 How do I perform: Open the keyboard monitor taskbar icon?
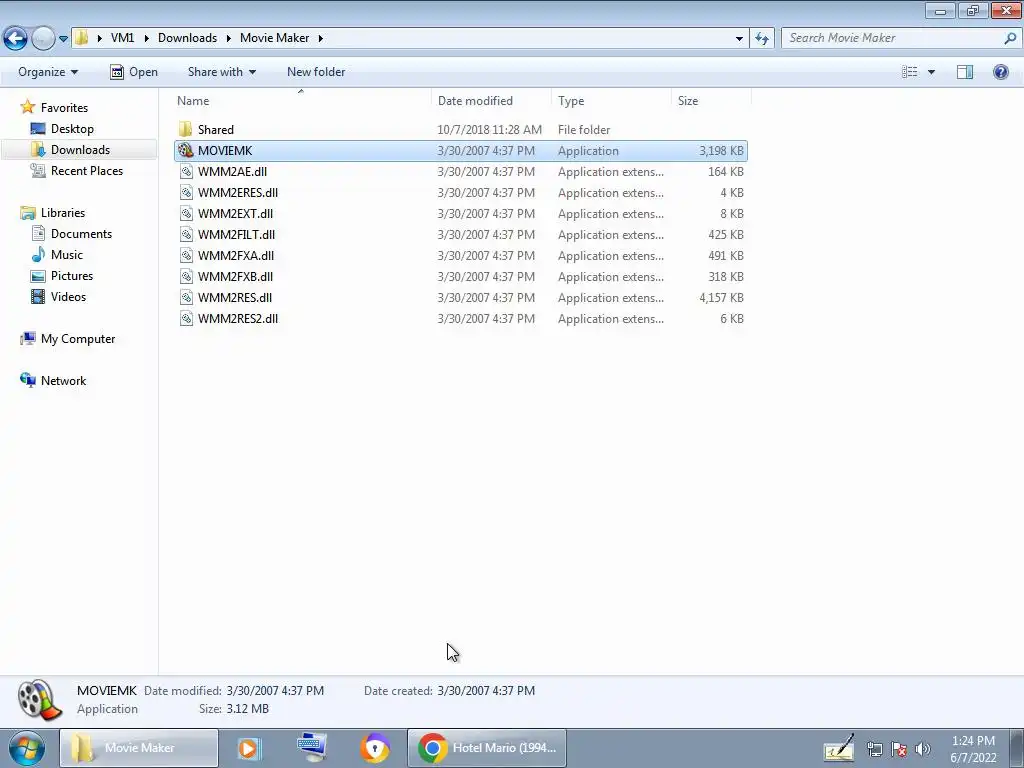point(312,748)
